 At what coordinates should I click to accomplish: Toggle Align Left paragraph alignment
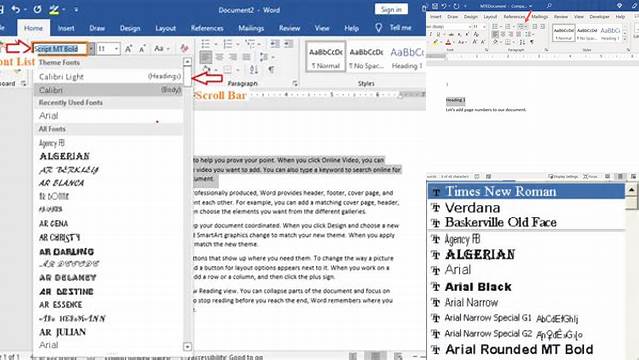pos(206,57)
